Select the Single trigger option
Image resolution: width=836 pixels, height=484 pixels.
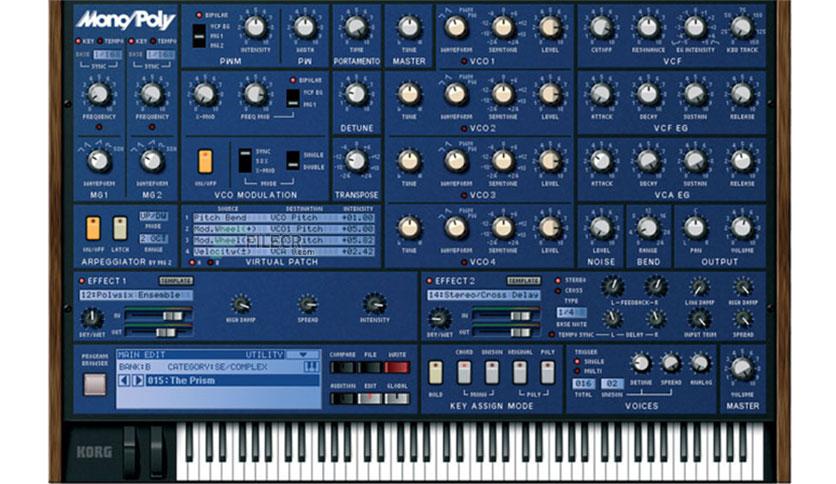pos(577,361)
